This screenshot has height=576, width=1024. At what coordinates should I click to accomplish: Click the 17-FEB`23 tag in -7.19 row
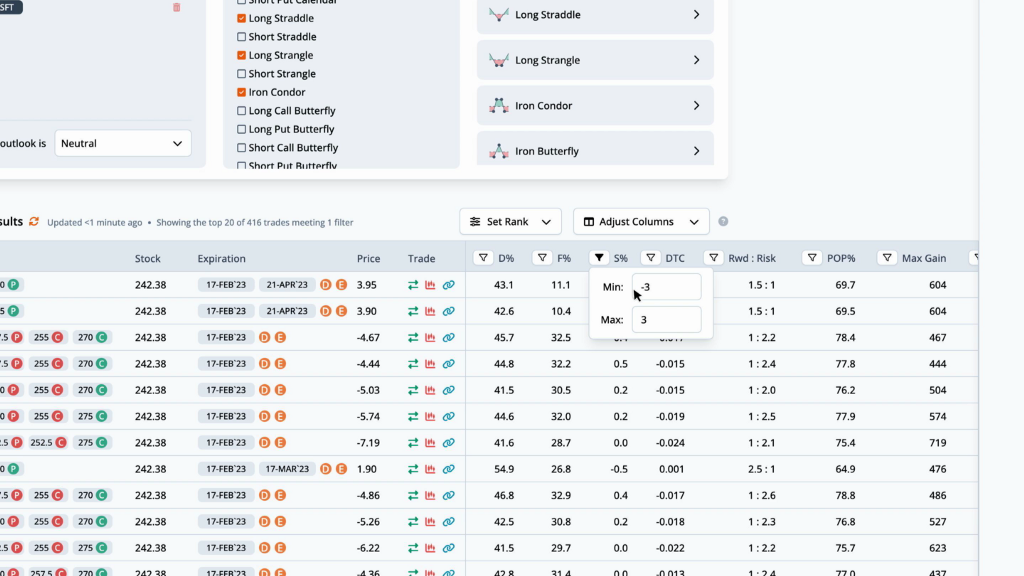point(226,443)
